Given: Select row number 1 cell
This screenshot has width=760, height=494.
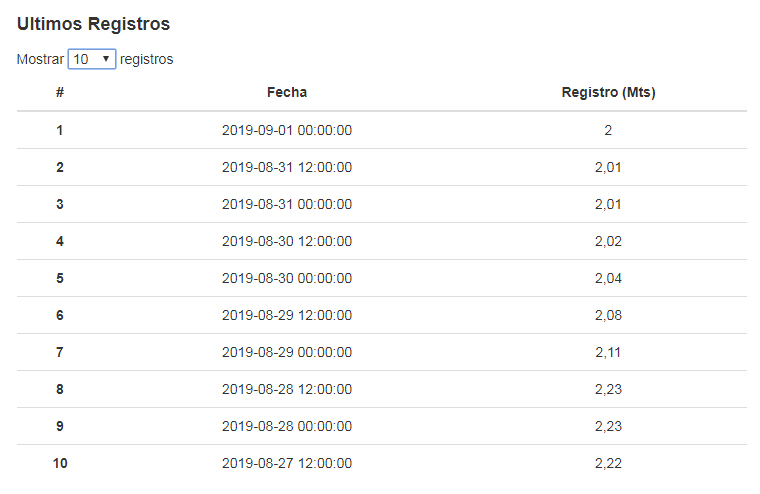Looking at the screenshot, I should (x=60, y=130).
